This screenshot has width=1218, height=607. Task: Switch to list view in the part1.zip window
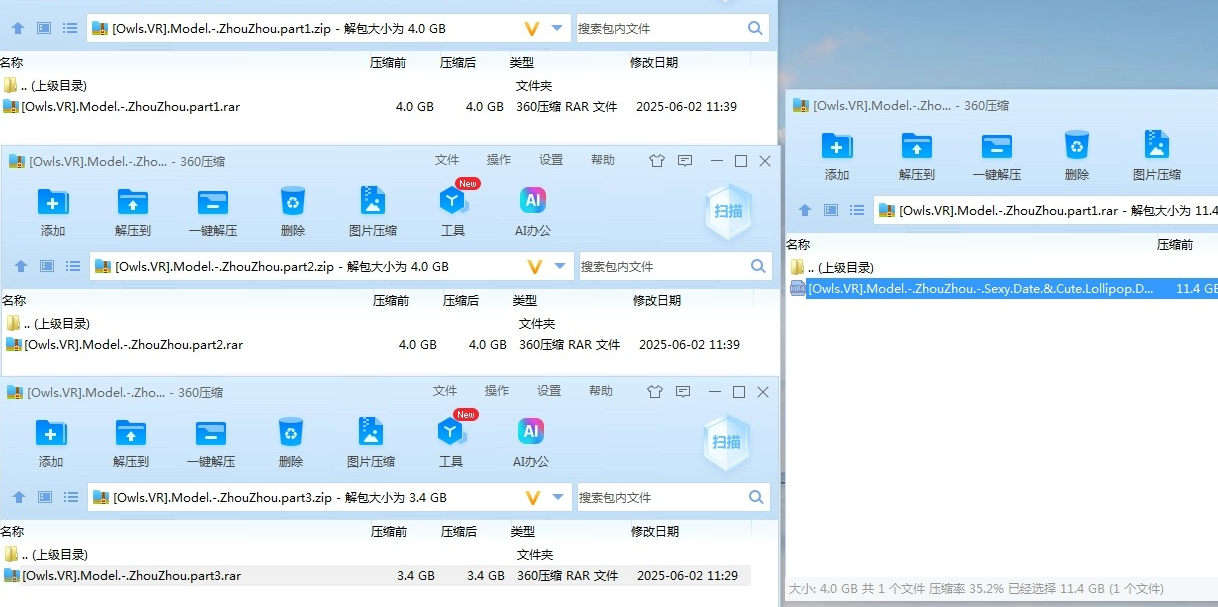pyautogui.click(x=70, y=28)
